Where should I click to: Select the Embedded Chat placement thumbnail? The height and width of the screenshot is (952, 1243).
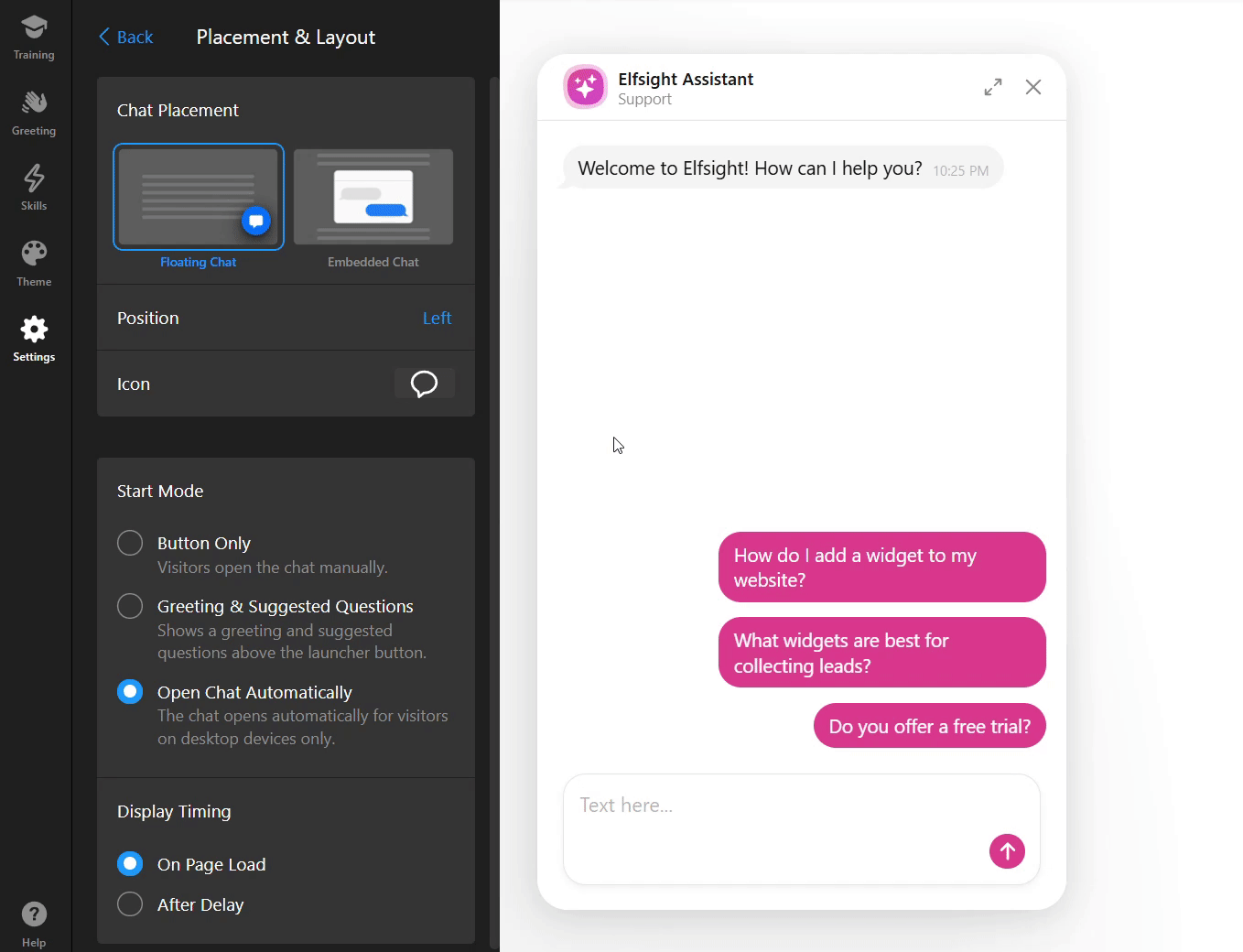tap(373, 197)
